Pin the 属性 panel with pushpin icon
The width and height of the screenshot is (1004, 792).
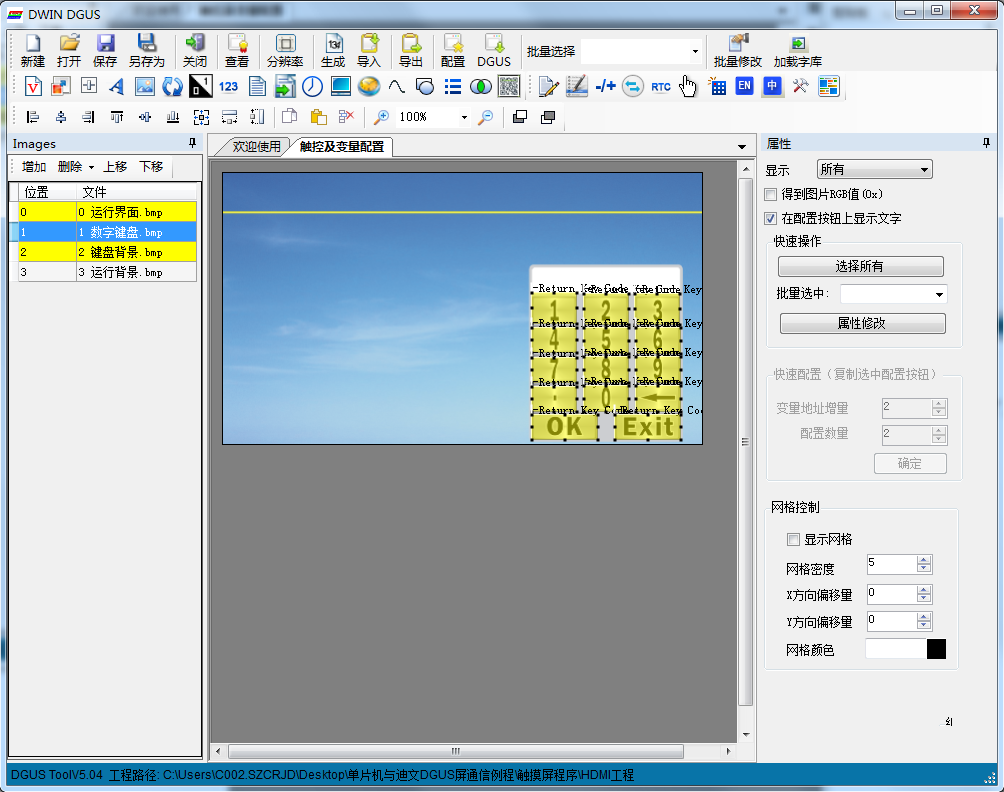click(x=986, y=143)
